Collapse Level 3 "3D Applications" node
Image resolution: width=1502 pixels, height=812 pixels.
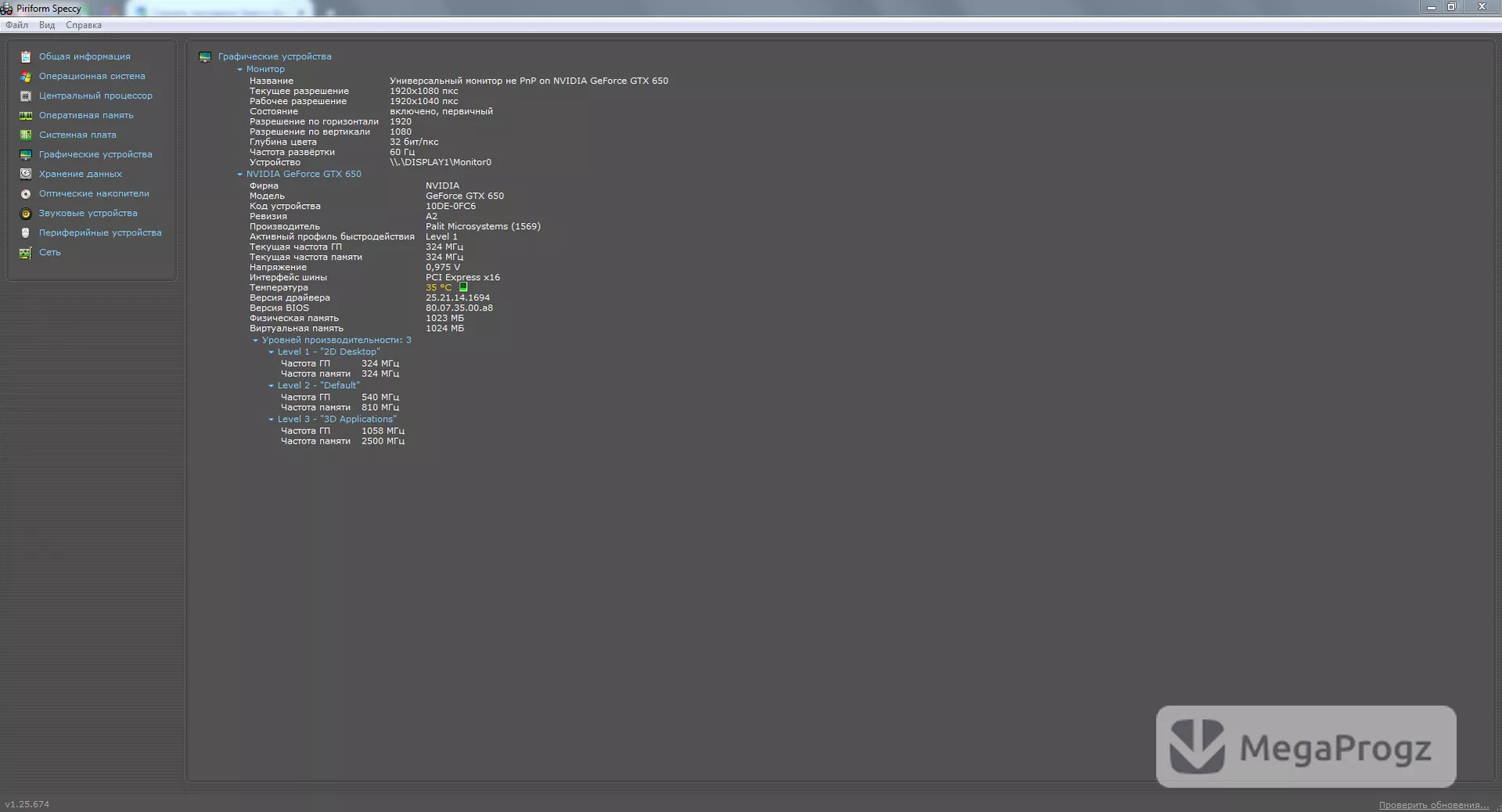[271, 419]
